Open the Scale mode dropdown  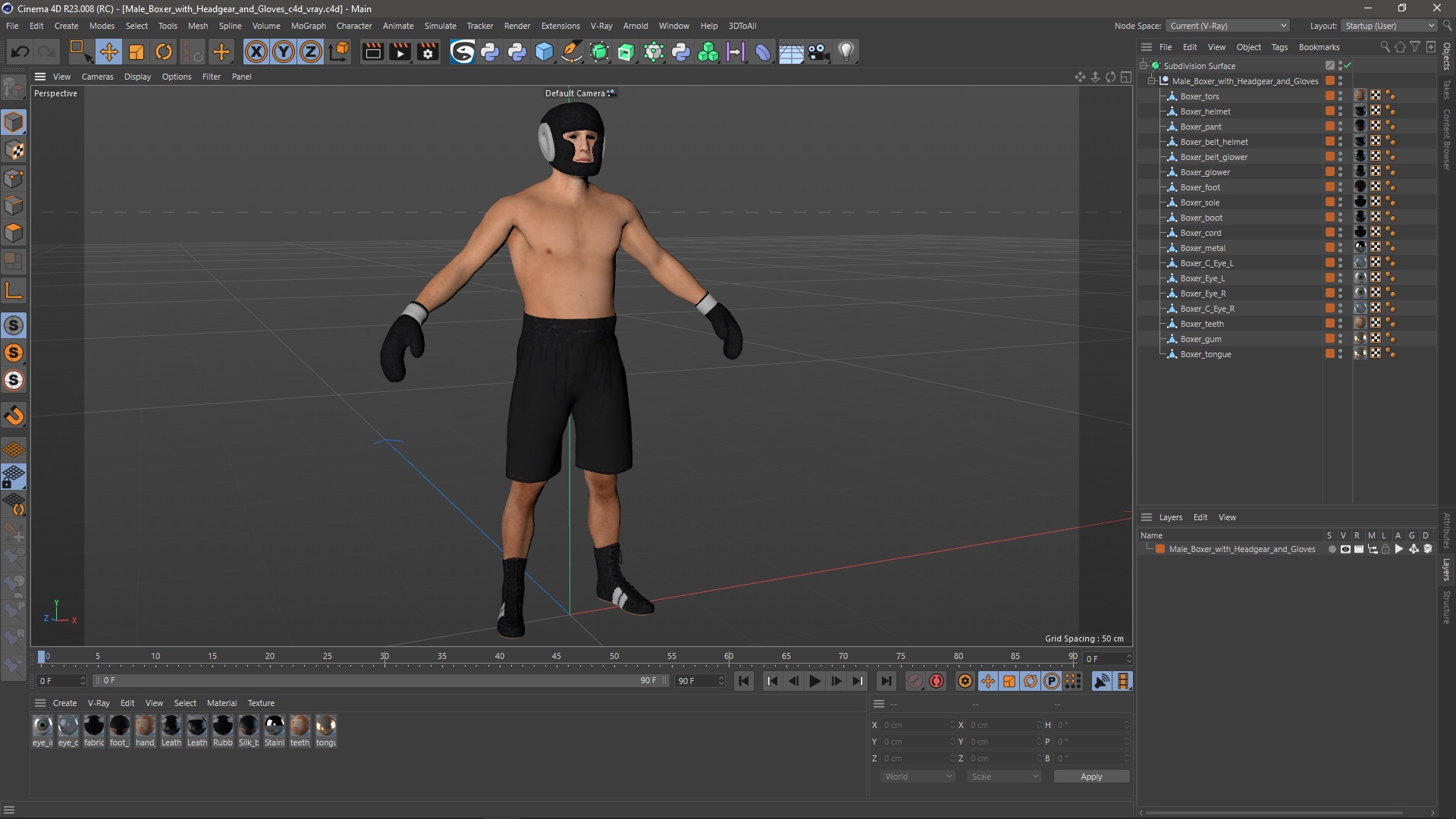pyautogui.click(x=1004, y=777)
